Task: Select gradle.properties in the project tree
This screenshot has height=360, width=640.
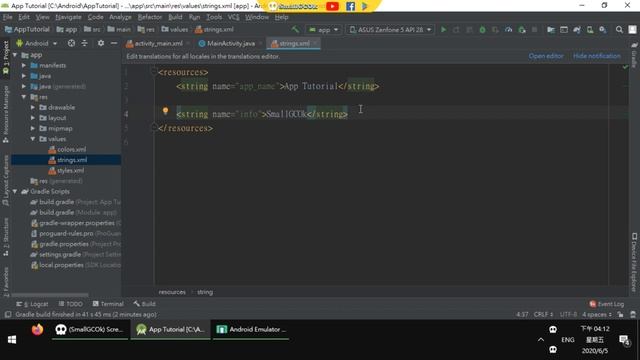Action: click(64, 244)
